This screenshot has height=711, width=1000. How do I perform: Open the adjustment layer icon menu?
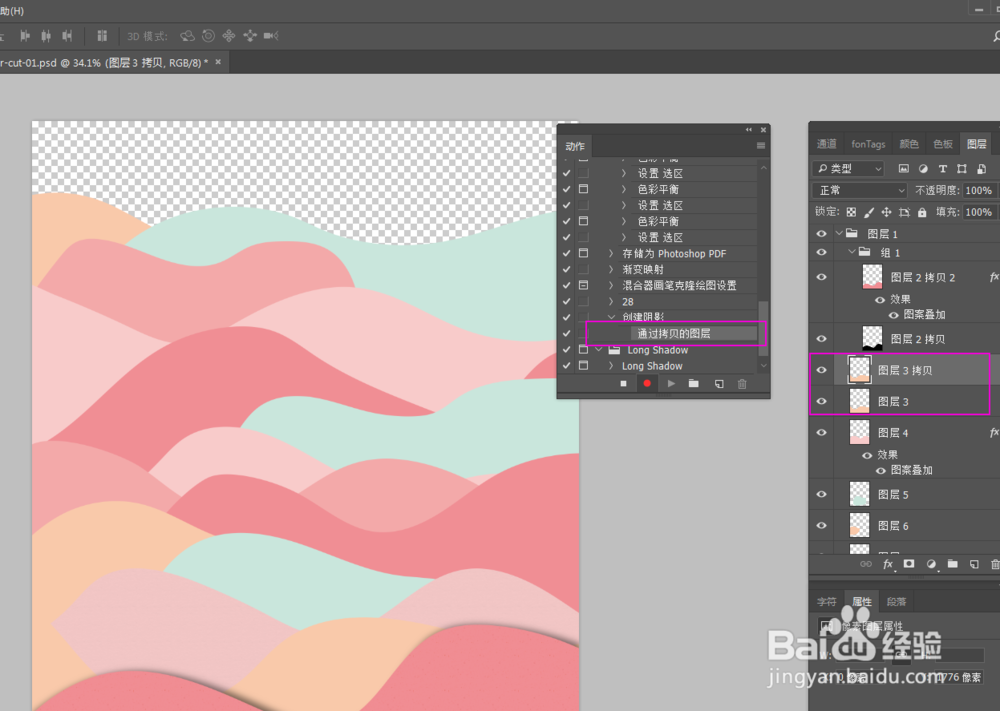(x=931, y=564)
